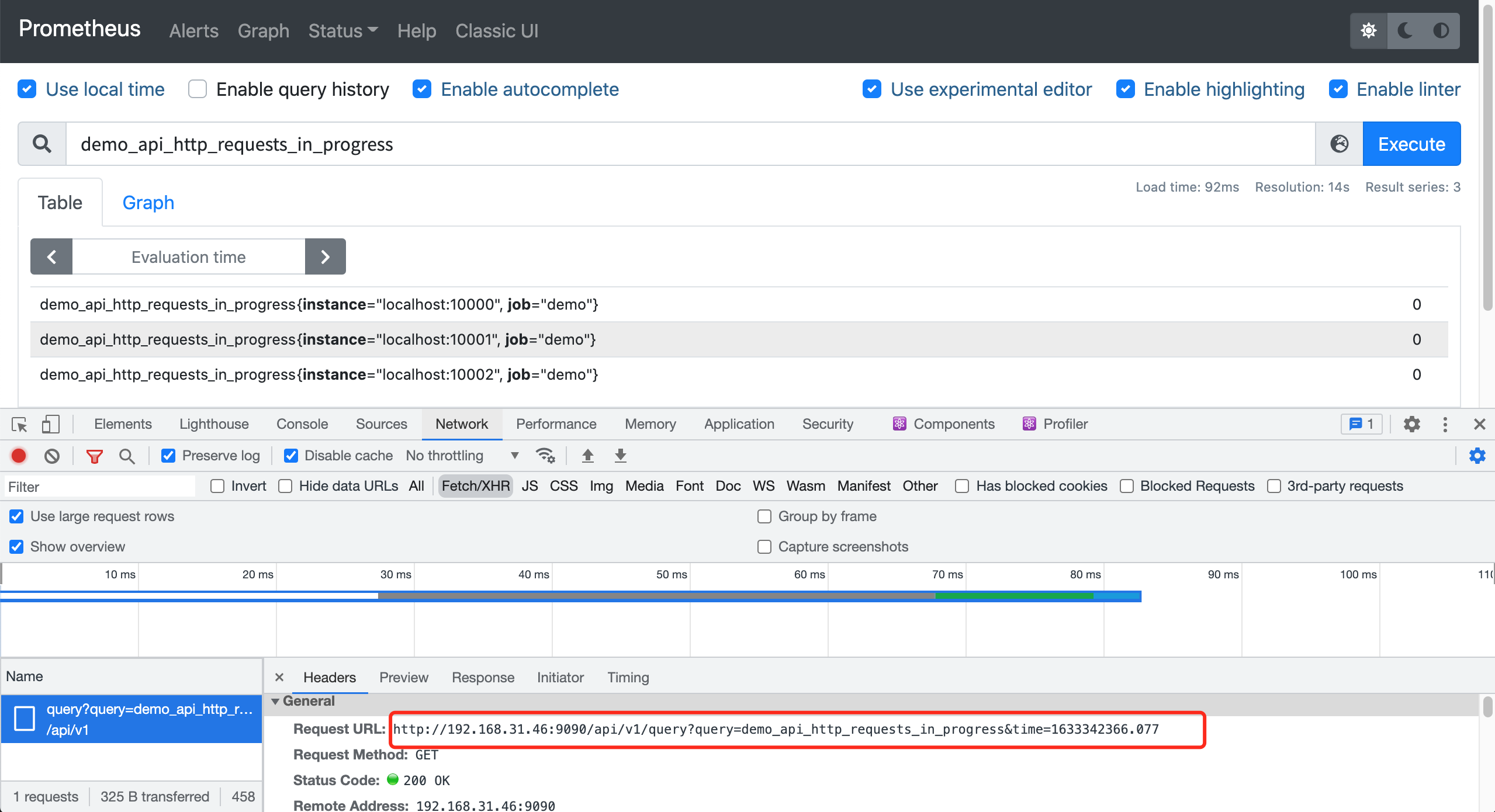The width and height of the screenshot is (1495, 812).
Task: Toggle the network filter funnel icon
Action: (94, 456)
